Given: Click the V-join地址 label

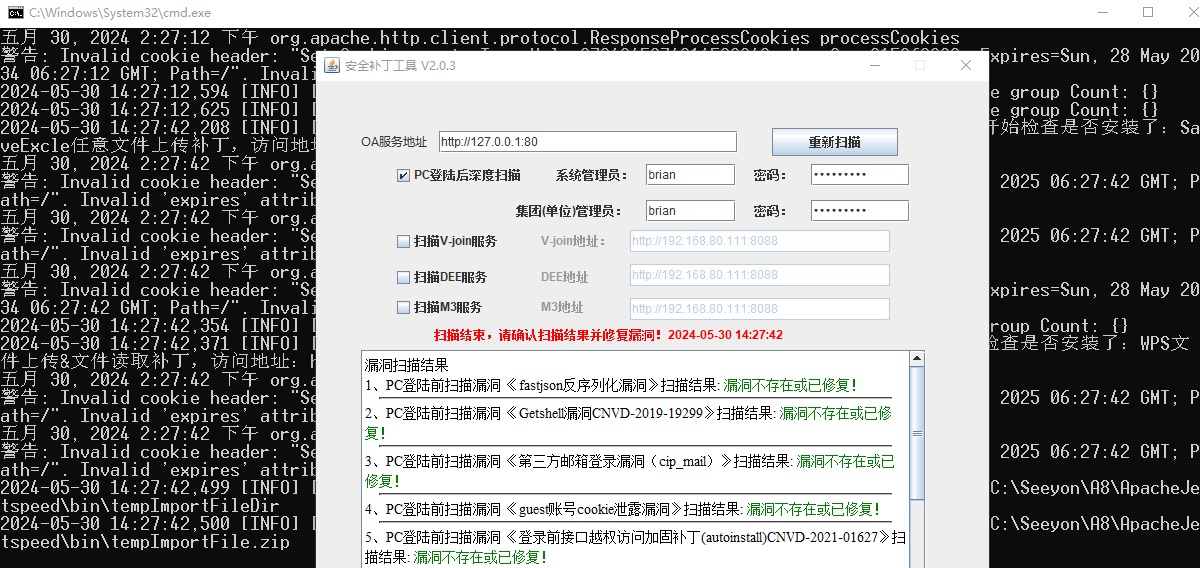Looking at the screenshot, I should (573, 241).
